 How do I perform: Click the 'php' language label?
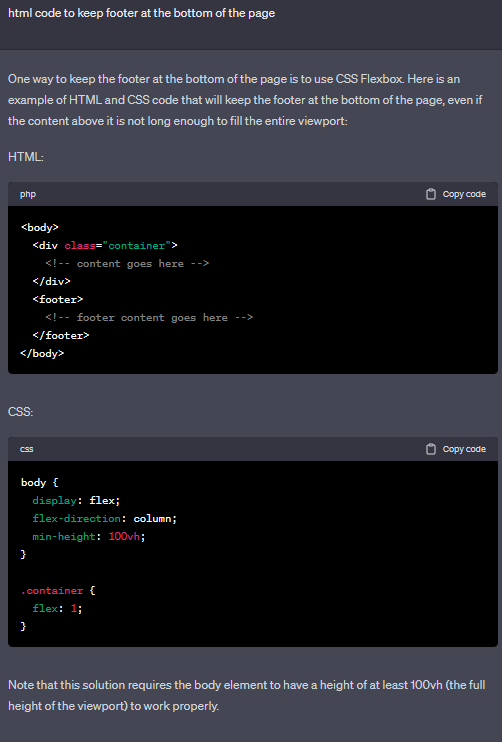28,194
